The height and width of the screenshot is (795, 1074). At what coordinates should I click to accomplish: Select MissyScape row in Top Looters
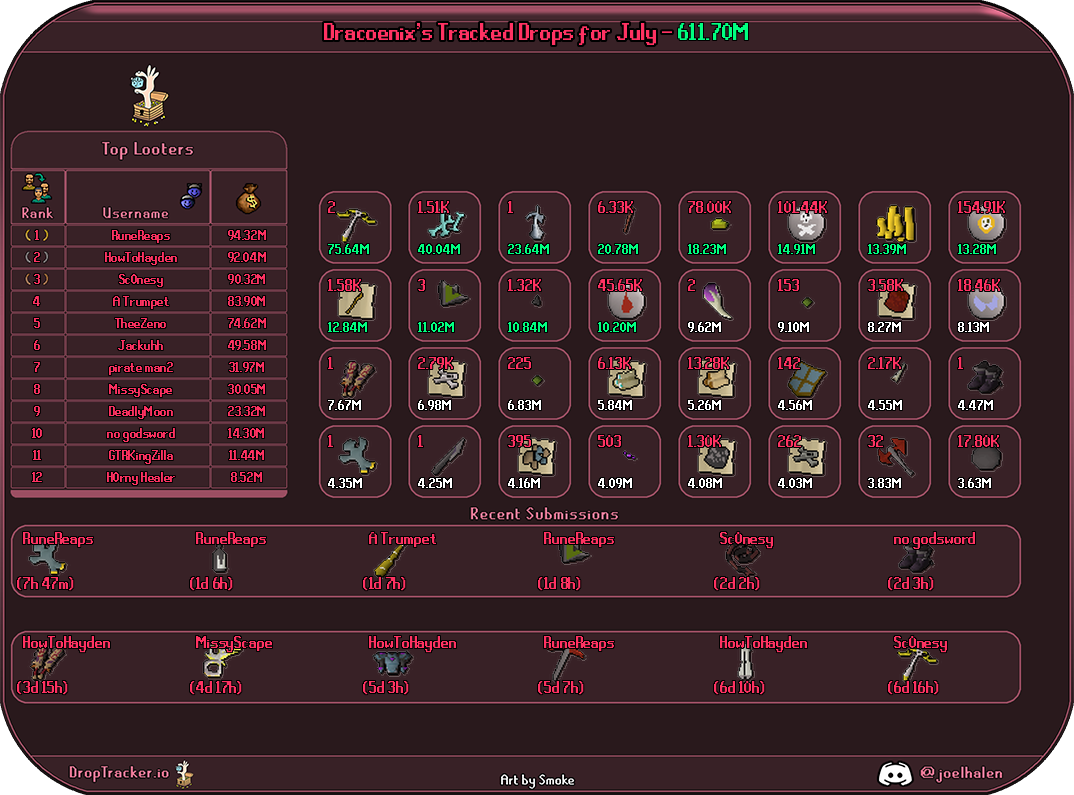click(149, 389)
